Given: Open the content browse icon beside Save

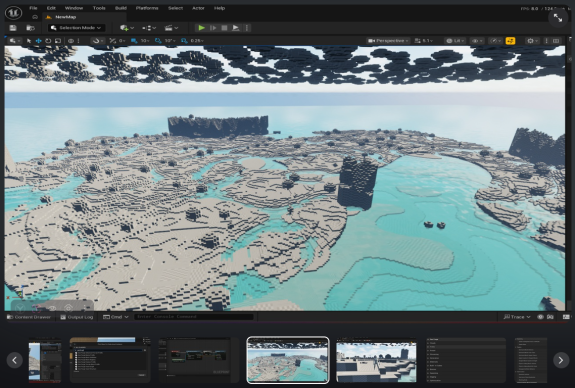Looking at the screenshot, I should (x=30, y=28).
